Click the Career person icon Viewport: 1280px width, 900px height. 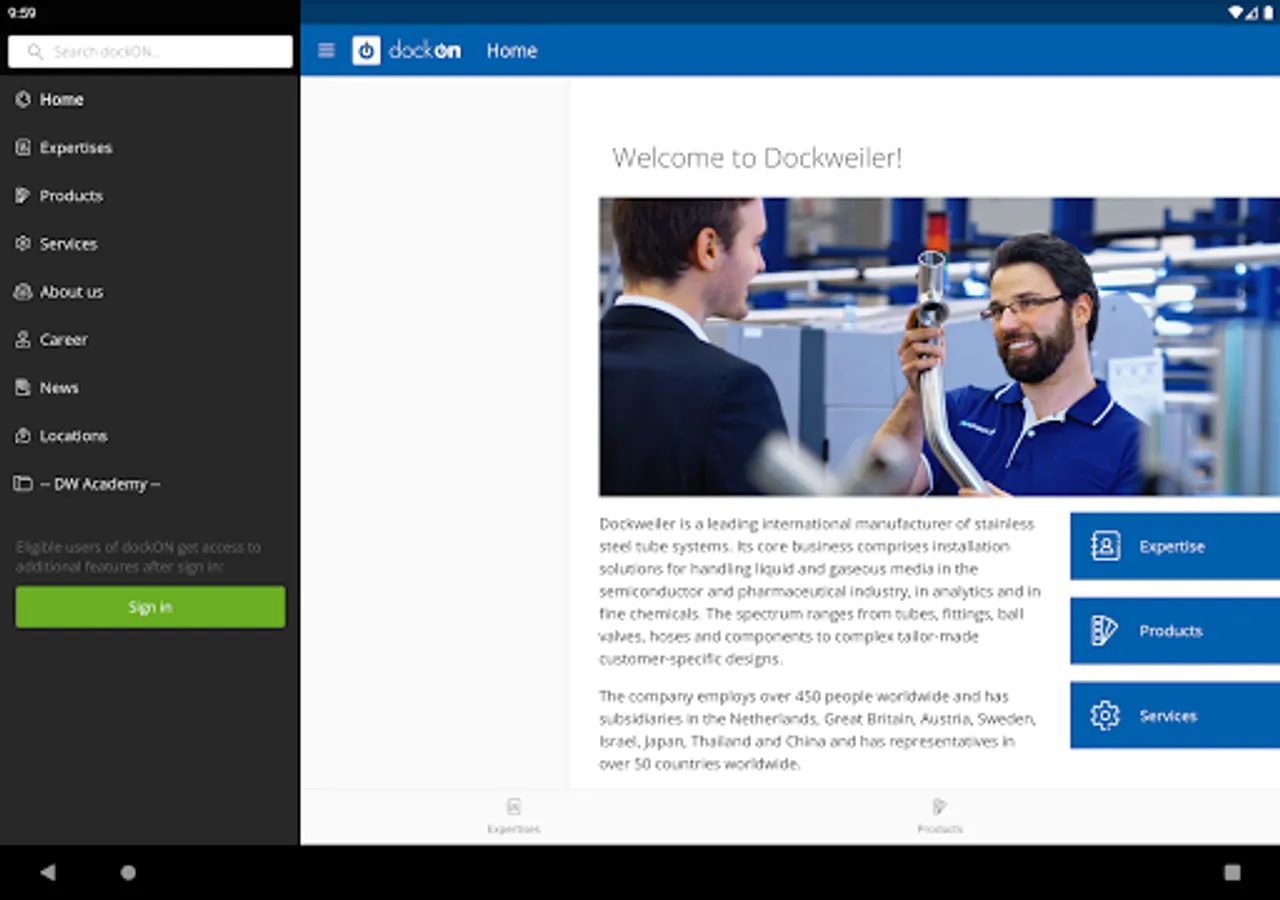[23, 339]
